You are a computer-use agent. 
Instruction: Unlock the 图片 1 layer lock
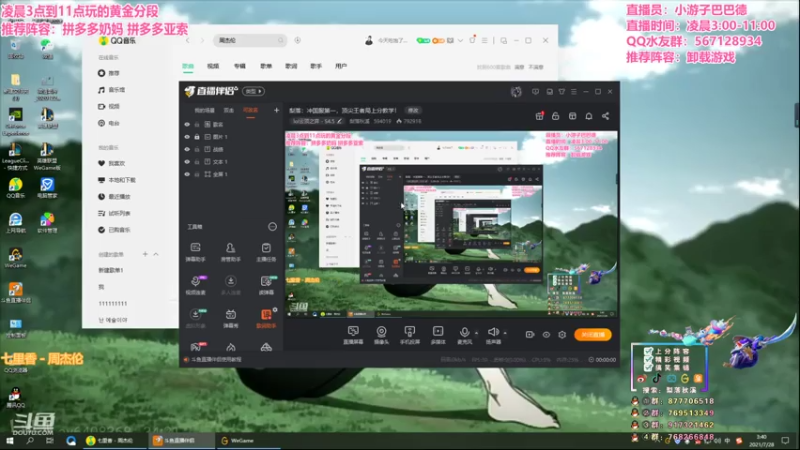(197, 137)
